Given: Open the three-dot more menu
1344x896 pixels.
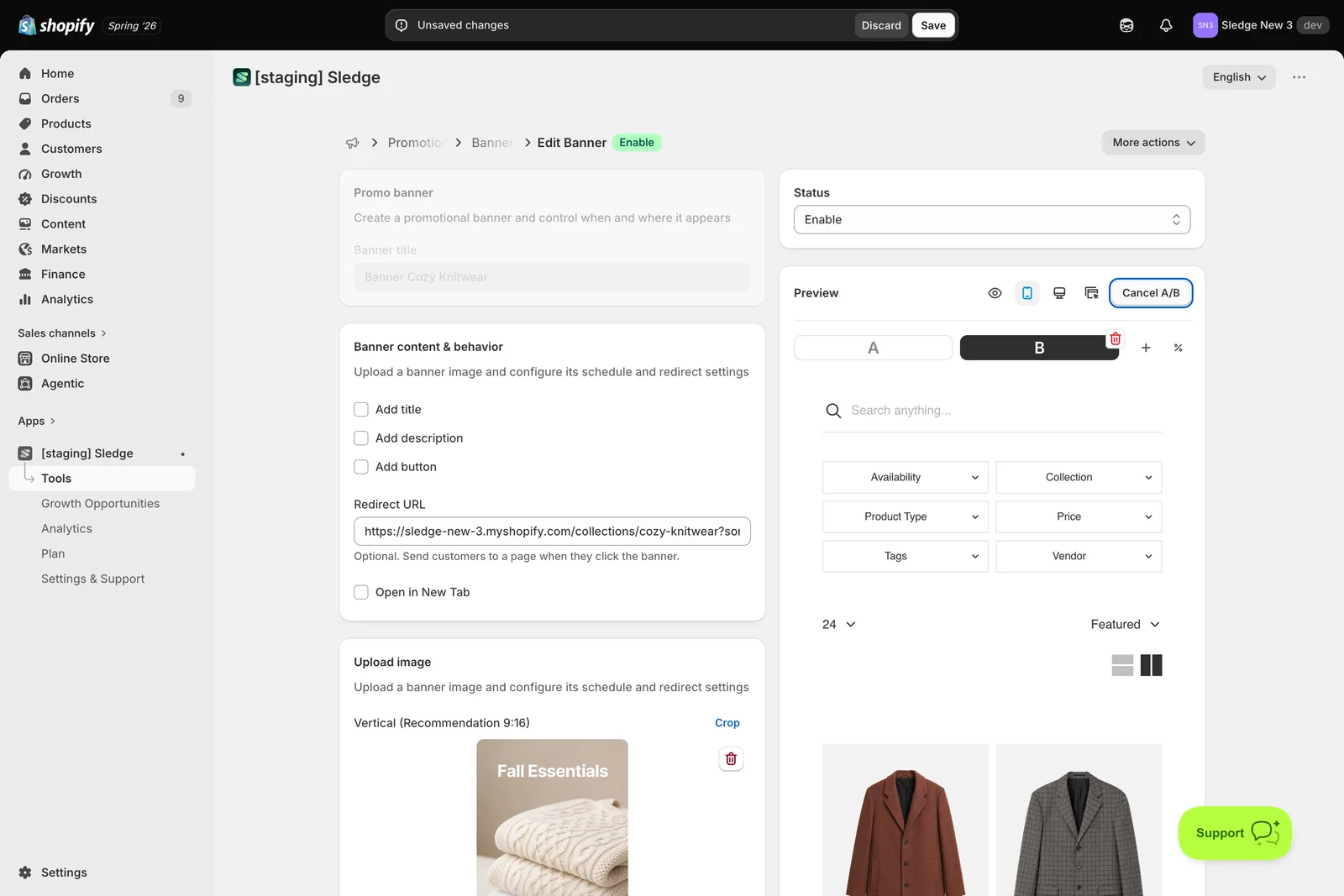Looking at the screenshot, I should point(1299,77).
